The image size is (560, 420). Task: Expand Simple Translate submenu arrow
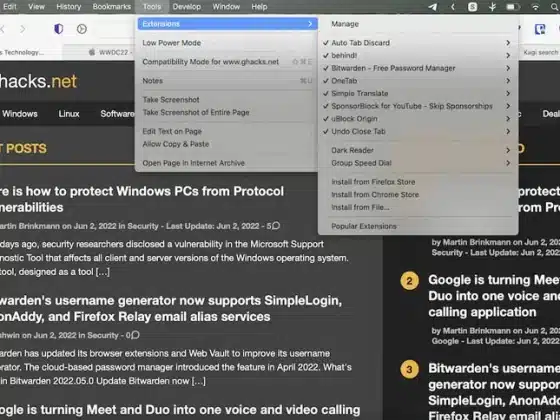coord(508,94)
